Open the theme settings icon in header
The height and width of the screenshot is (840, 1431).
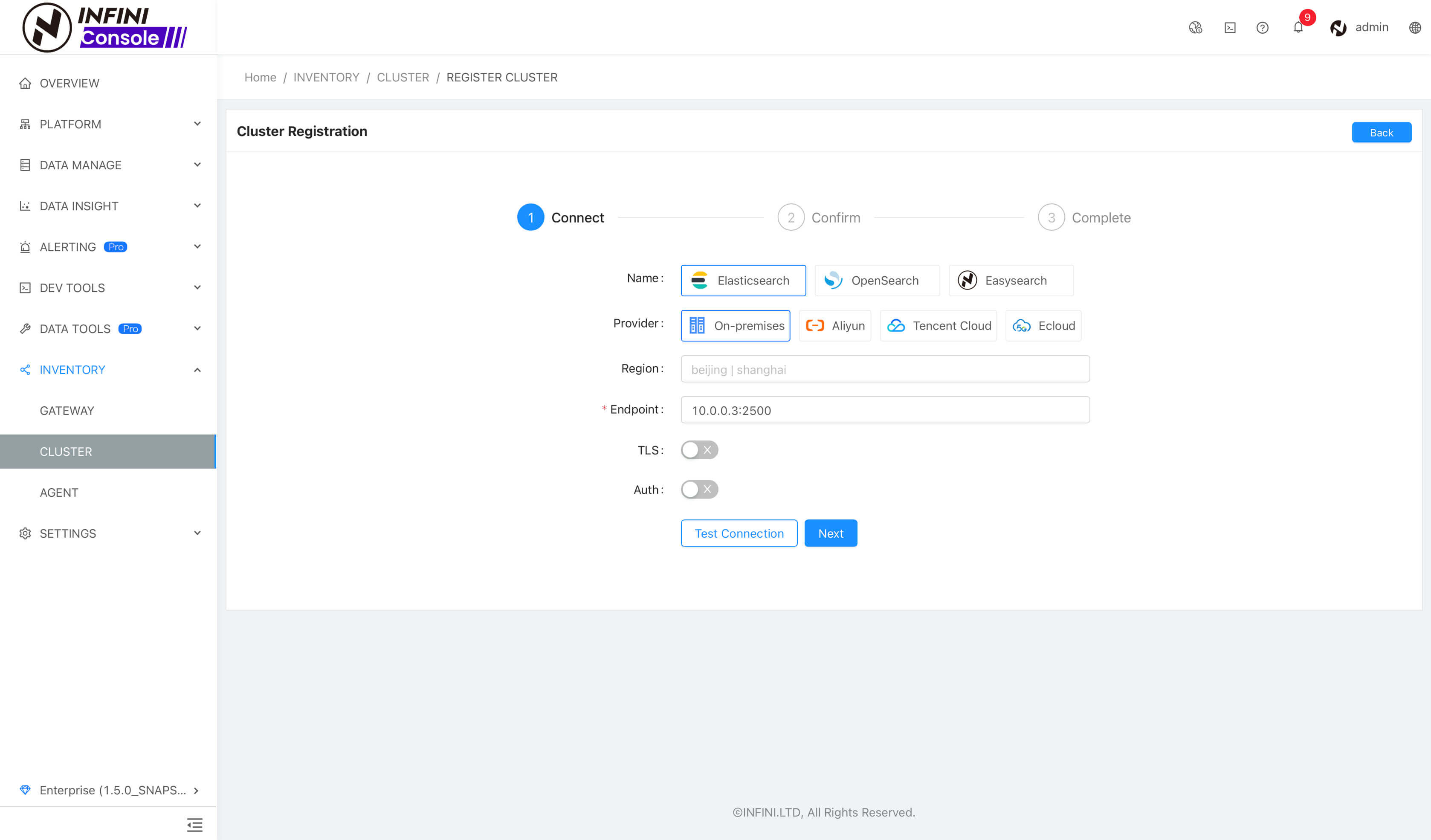1195,27
